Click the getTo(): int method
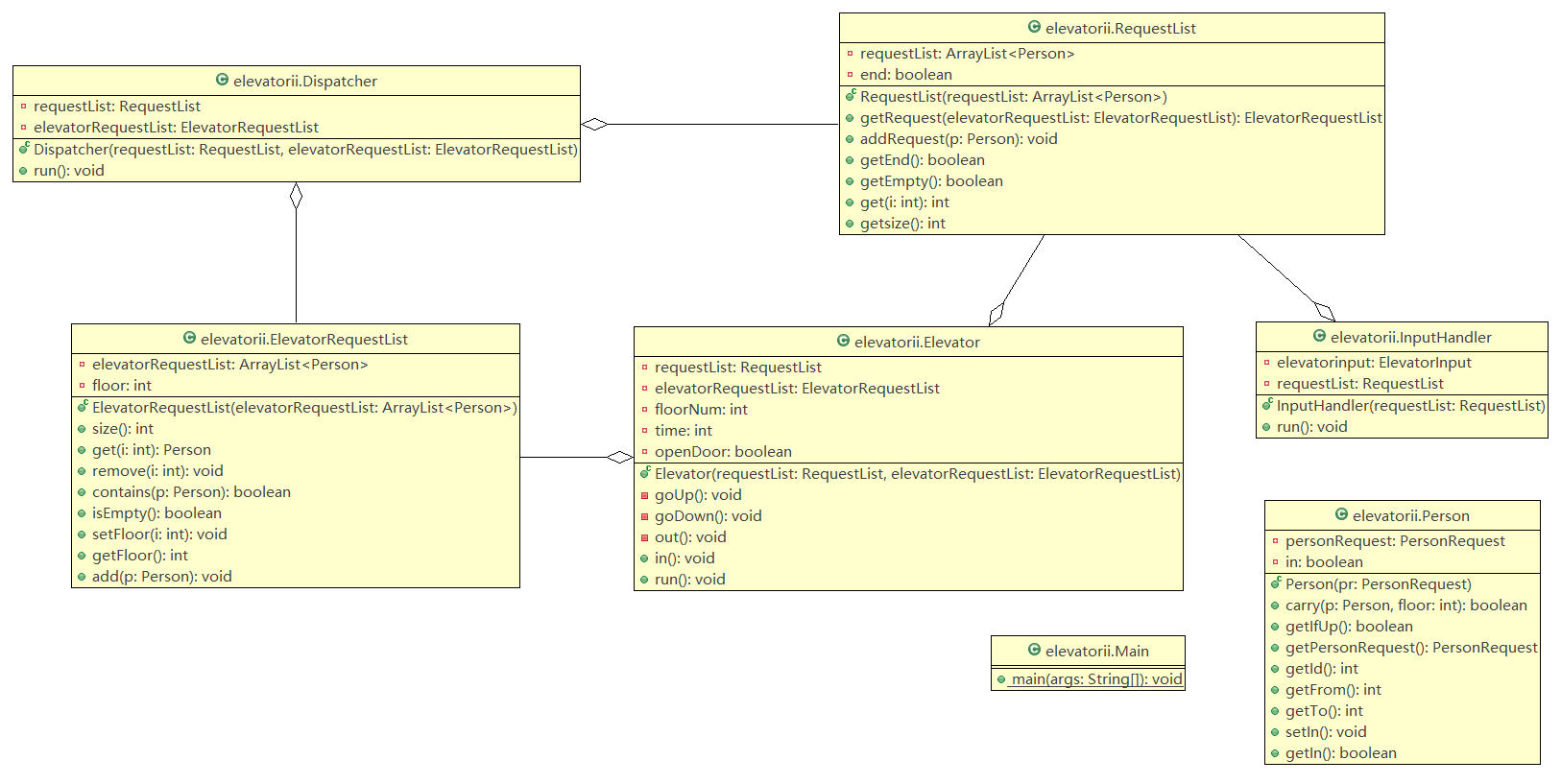 pyautogui.click(x=1324, y=711)
